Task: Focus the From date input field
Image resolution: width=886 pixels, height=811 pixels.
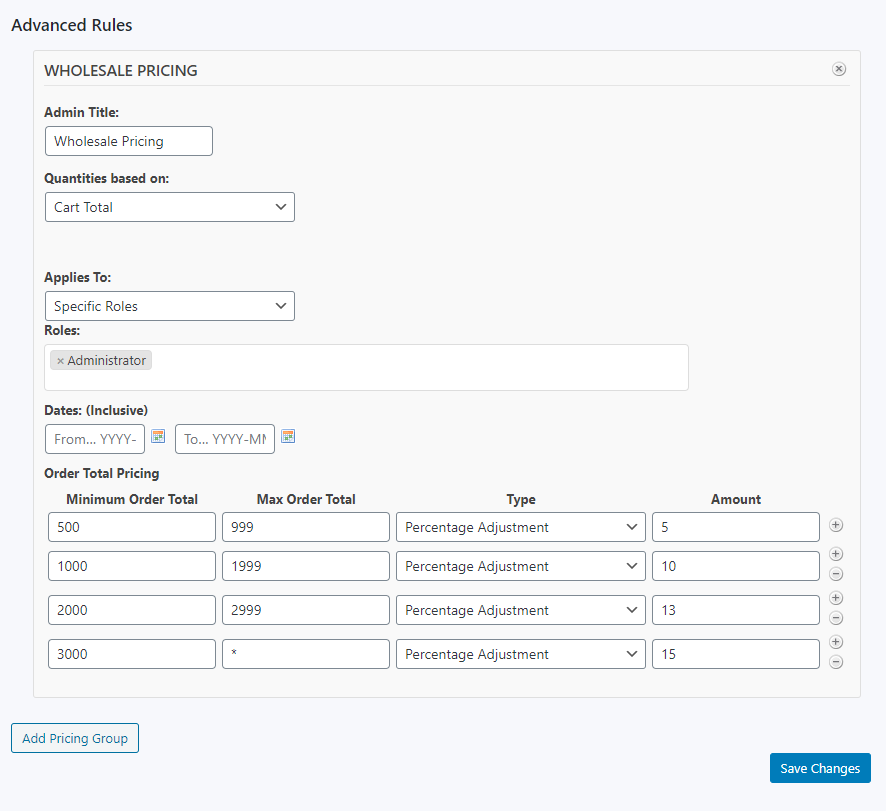Action: [x=95, y=439]
